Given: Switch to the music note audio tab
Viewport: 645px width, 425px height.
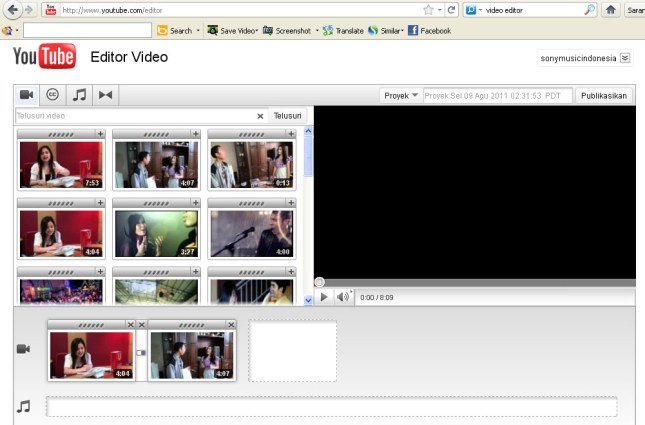Looking at the screenshot, I should click(79, 95).
